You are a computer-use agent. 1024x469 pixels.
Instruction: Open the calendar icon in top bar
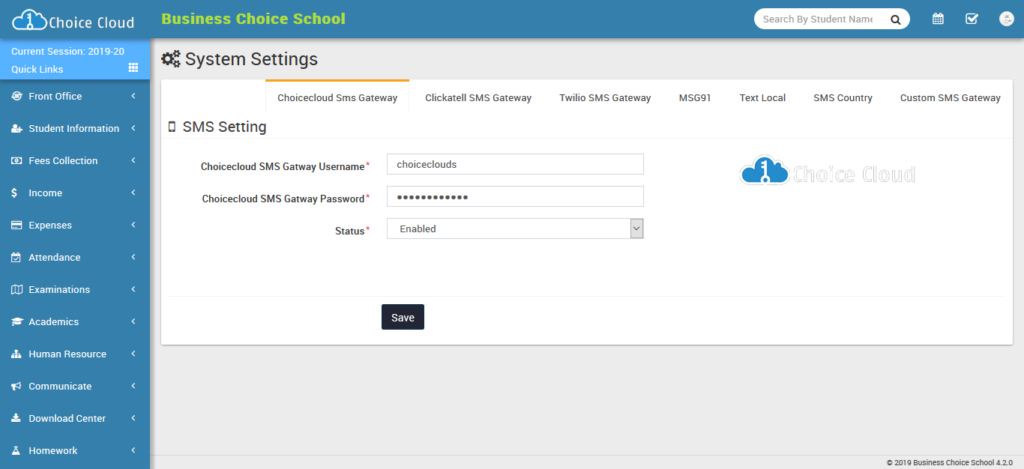tap(938, 19)
